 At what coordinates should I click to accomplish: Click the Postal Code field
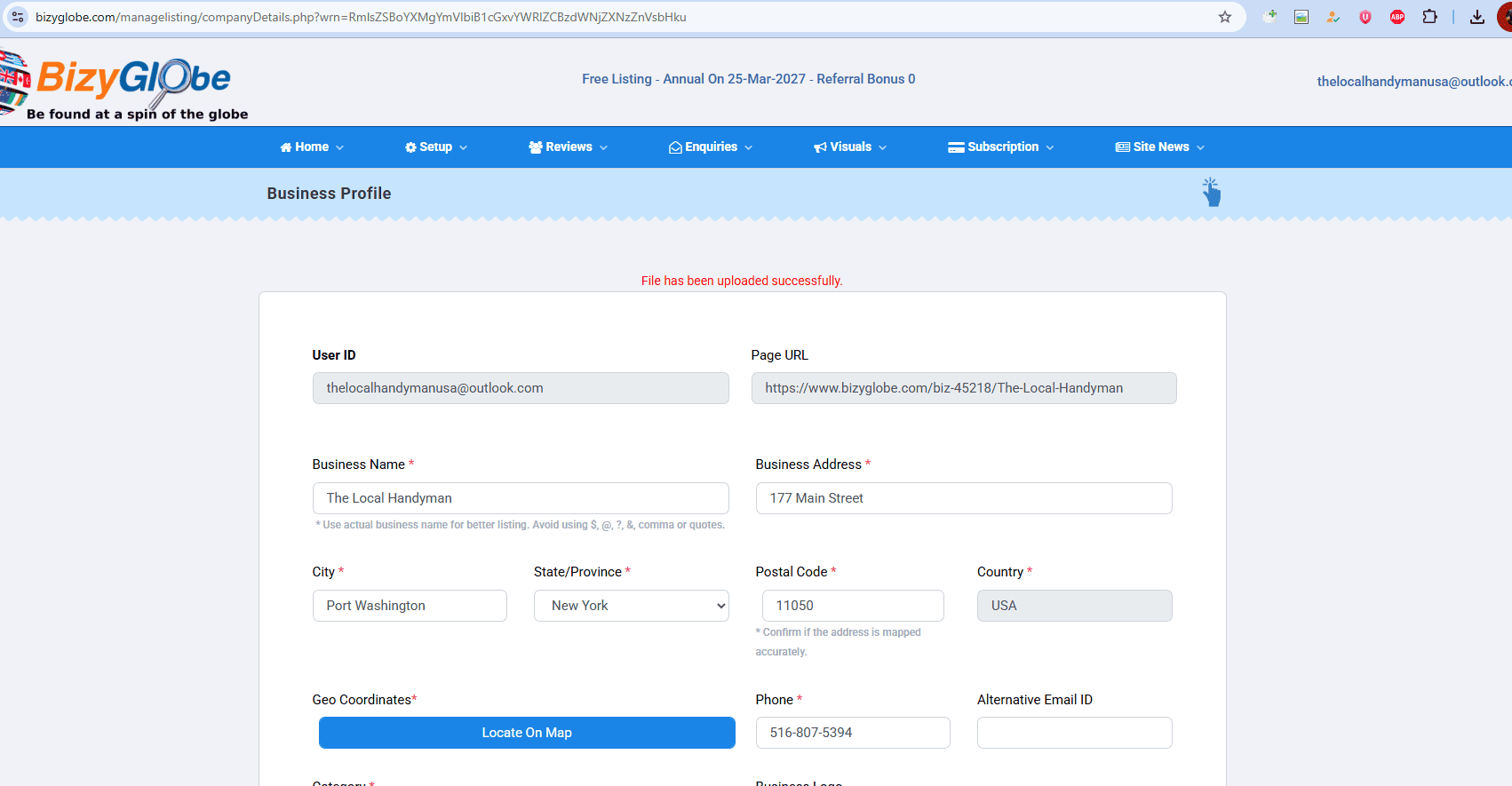pyautogui.click(x=853, y=606)
